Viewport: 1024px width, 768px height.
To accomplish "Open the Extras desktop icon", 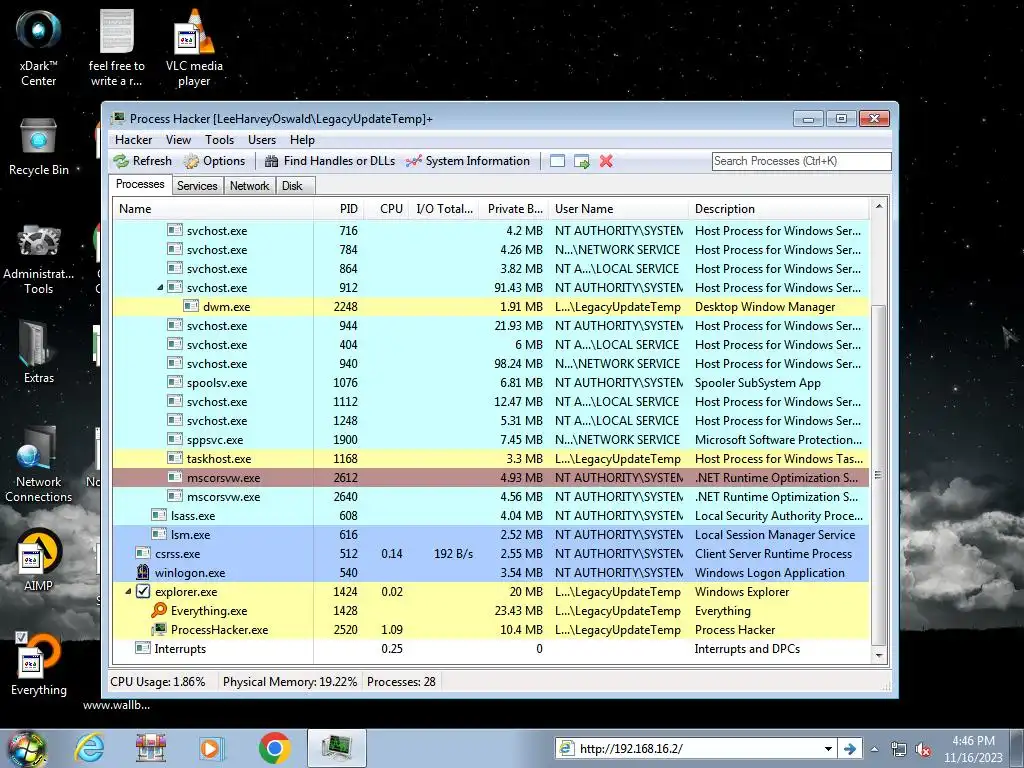I will click(x=39, y=353).
